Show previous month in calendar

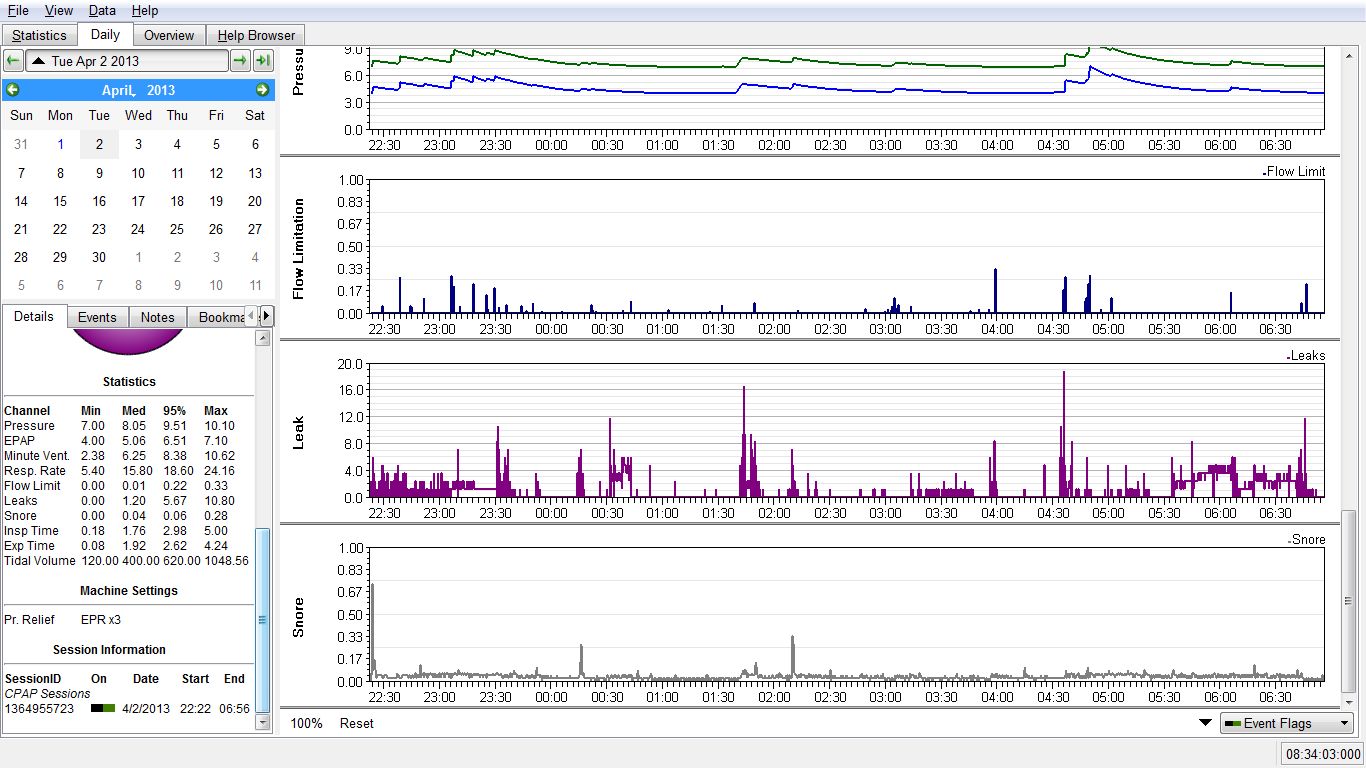(13, 90)
